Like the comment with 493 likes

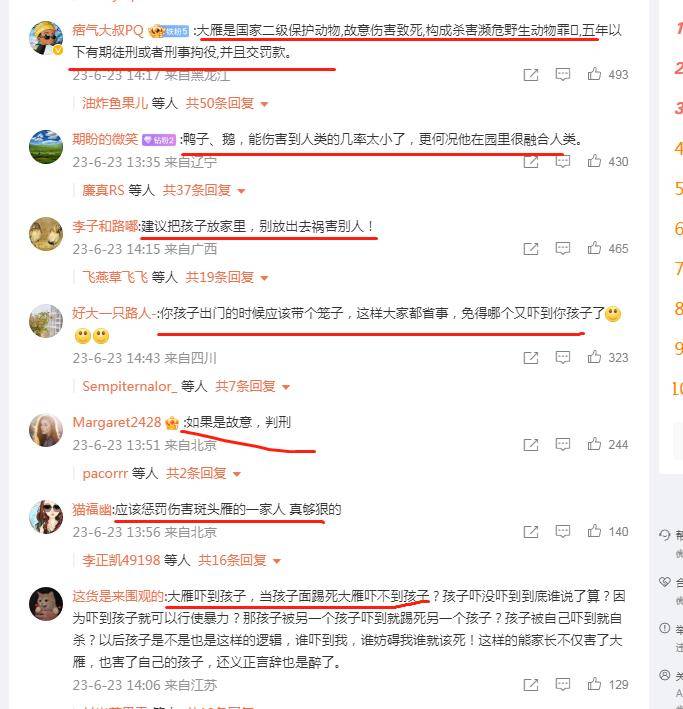(x=607, y=74)
